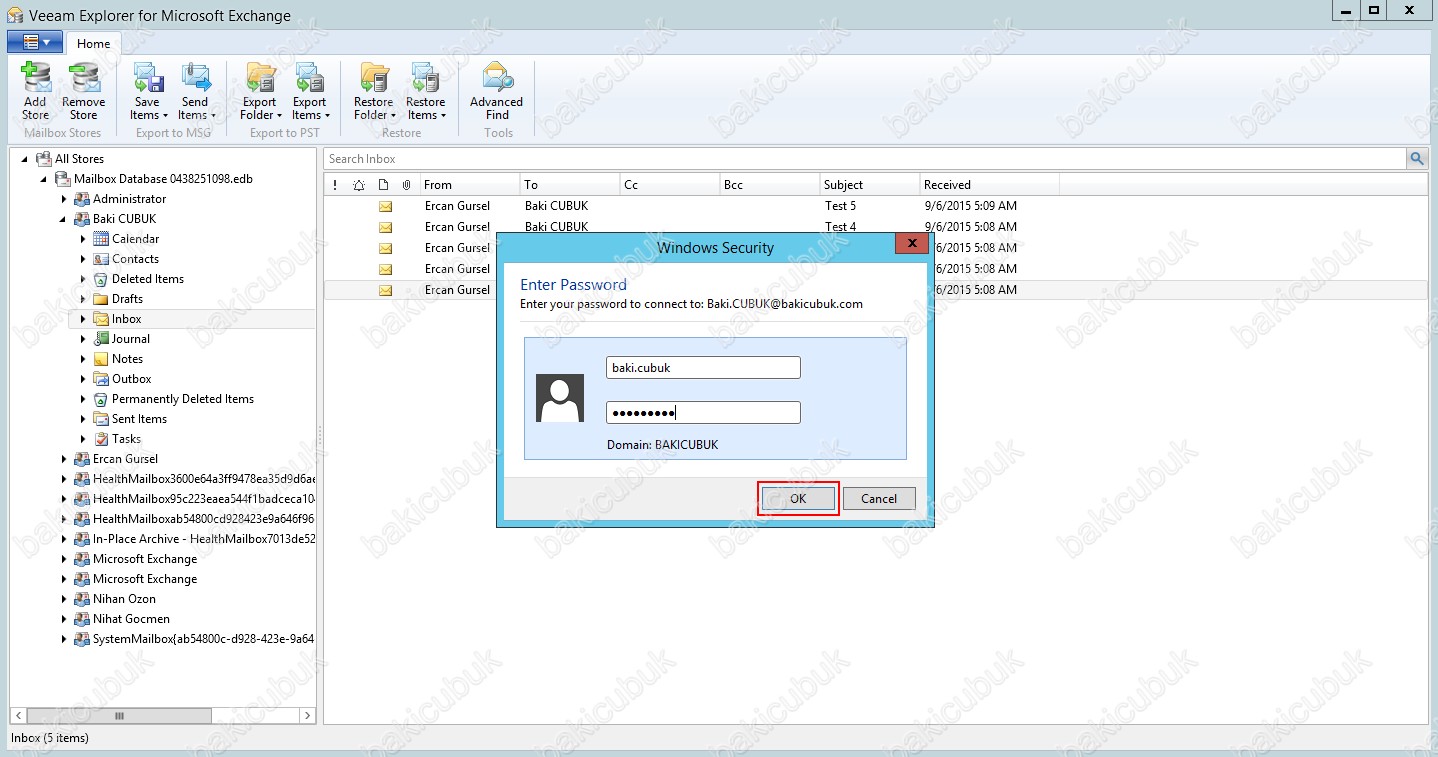Click the tree panel's horizontal scrollbar thumb
The height and width of the screenshot is (757, 1438).
(x=119, y=716)
